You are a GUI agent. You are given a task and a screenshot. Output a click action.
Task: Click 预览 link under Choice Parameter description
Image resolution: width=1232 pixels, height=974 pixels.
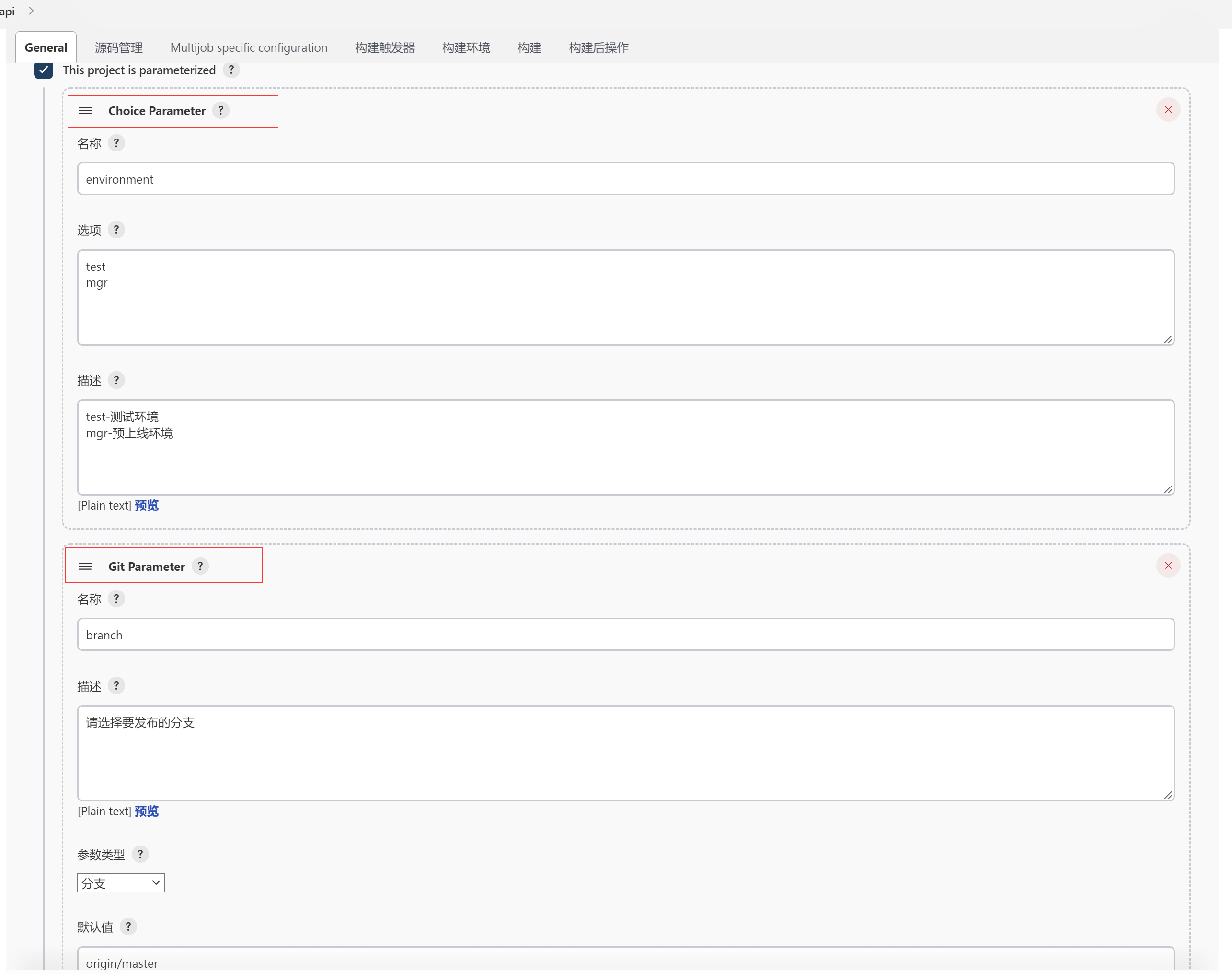tap(147, 505)
